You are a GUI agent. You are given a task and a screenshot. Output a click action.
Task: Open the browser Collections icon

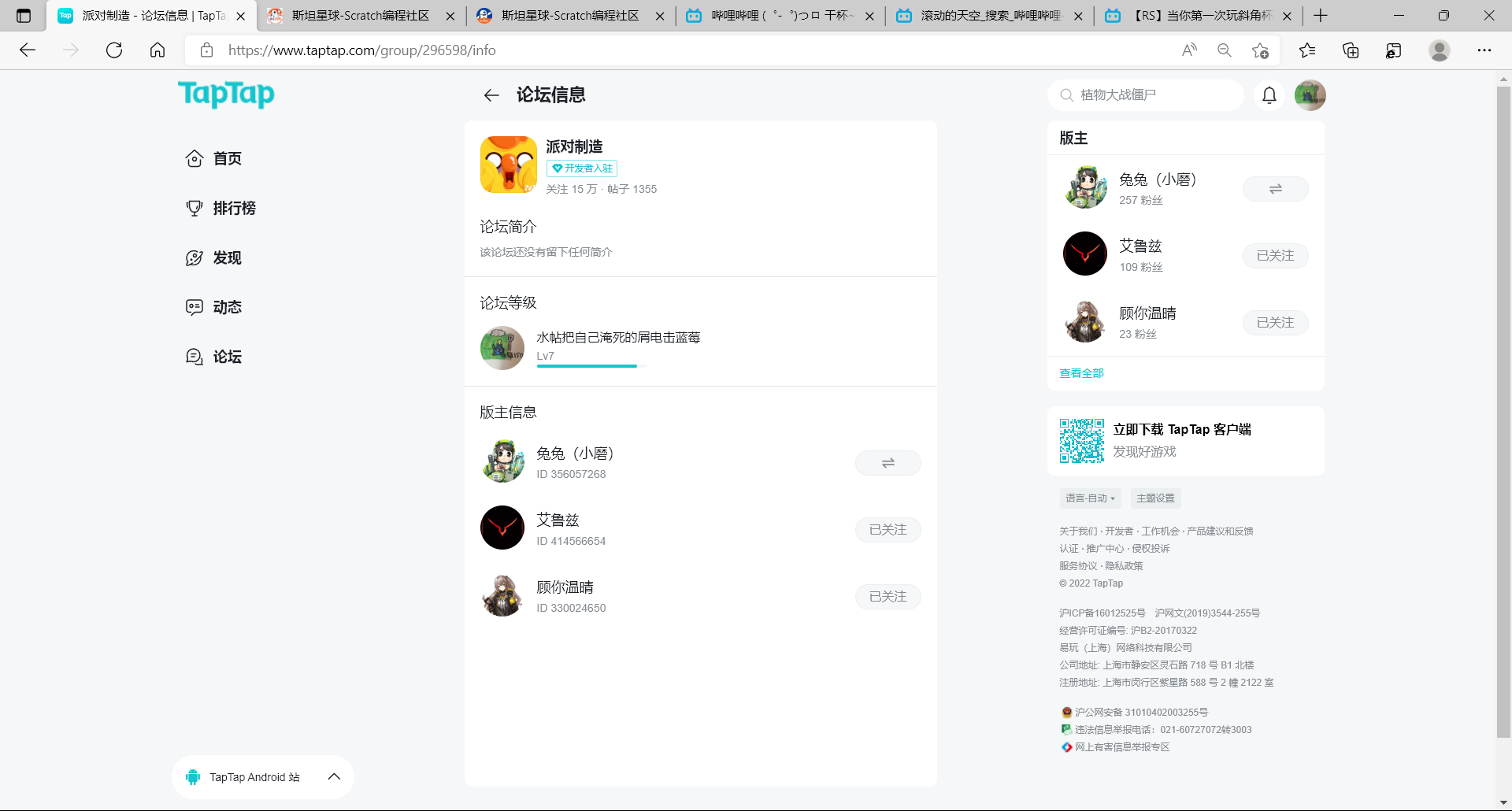coord(1351,50)
